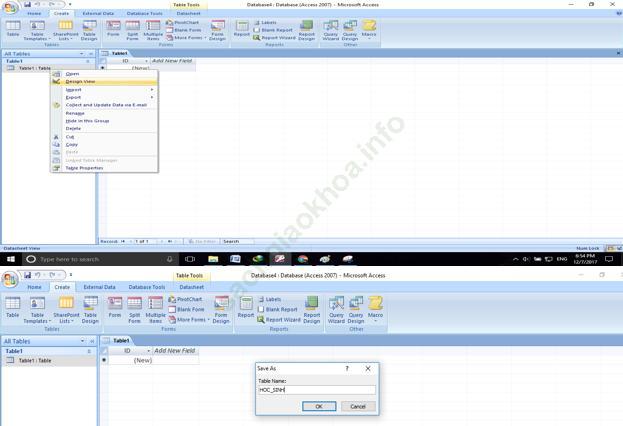This screenshot has height=426, width=623.
Task: Click Query Wizard in the upper window ribbon
Action: 331,31
